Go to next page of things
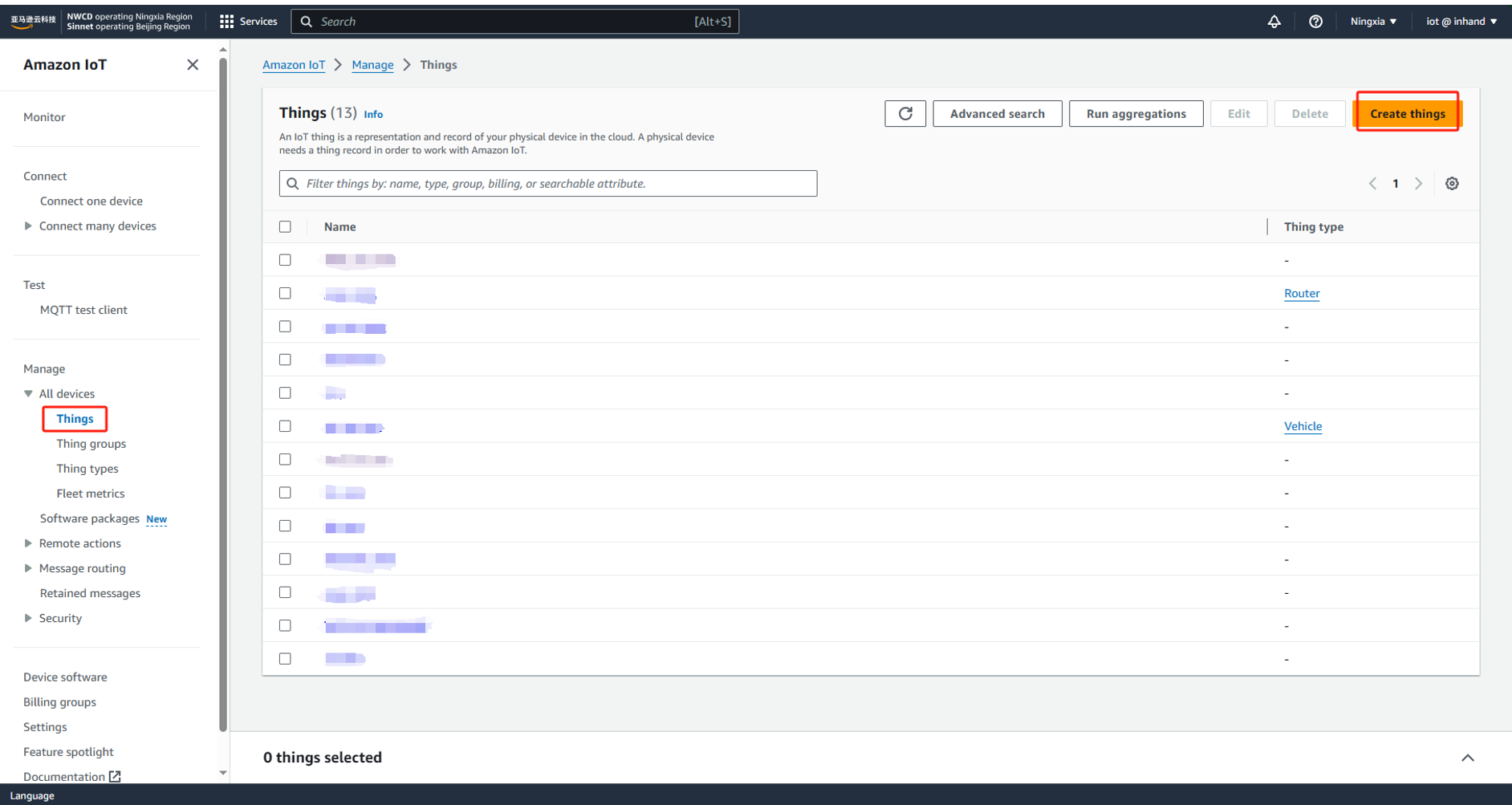1512x805 pixels. pos(1418,184)
